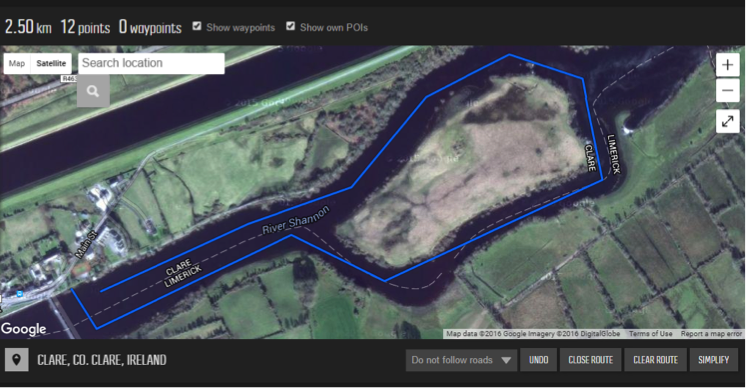The image size is (746, 388).
Task: Zoom in with the plus button
Action: [x=727, y=65]
